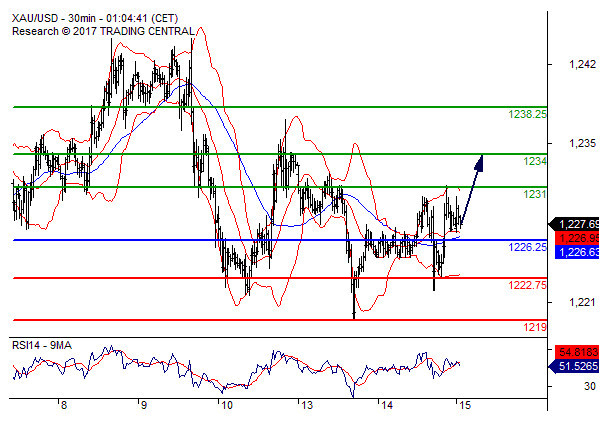Click date label 10 on the time axis
The width and height of the screenshot is (613, 423).
tap(227, 405)
